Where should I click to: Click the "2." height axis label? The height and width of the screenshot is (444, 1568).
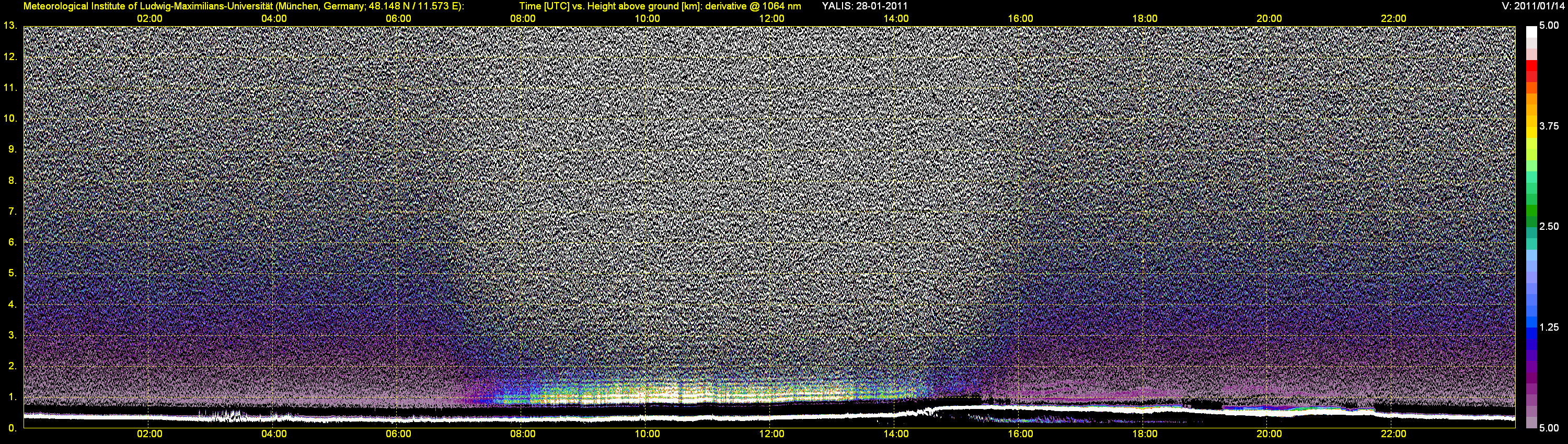click(x=13, y=366)
